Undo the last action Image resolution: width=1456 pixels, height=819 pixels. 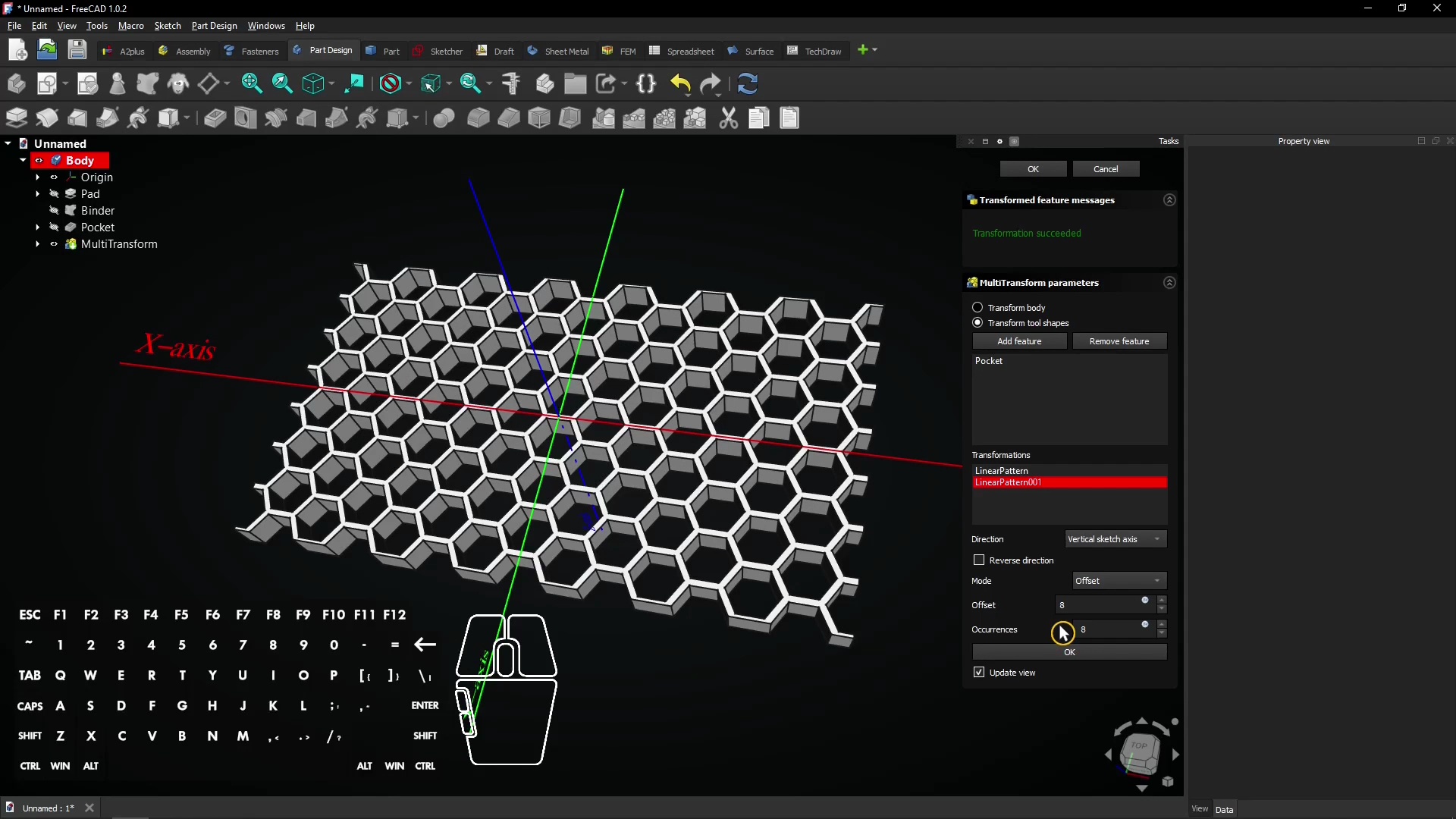coord(680,83)
